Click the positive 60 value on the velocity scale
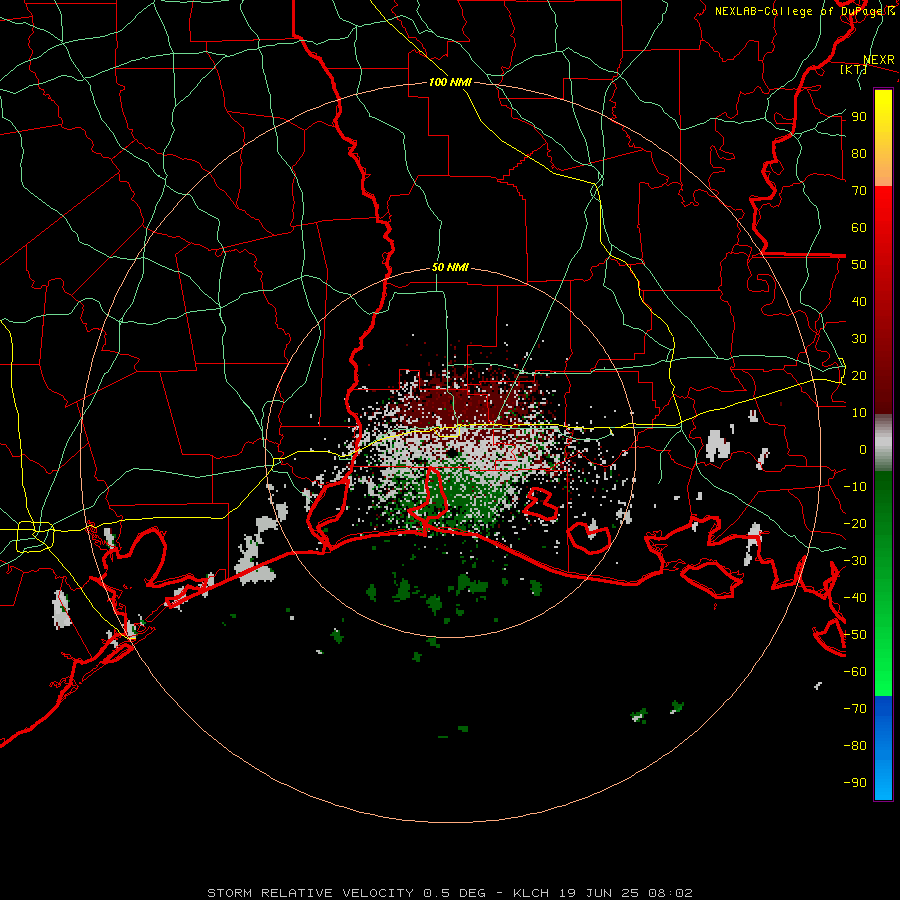The height and width of the screenshot is (900, 900). 859,227
